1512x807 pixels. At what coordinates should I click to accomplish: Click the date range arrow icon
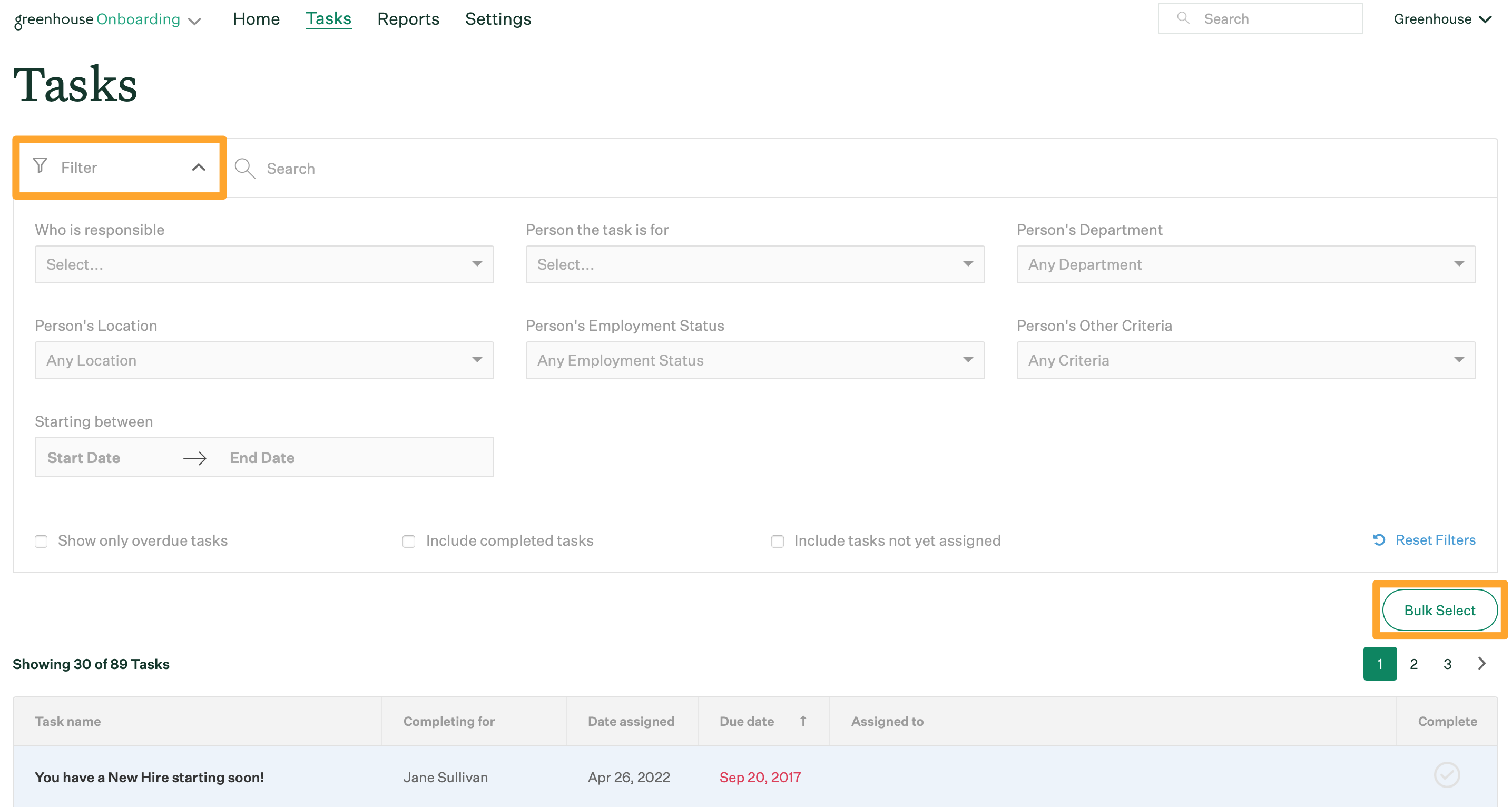[x=195, y=458]
